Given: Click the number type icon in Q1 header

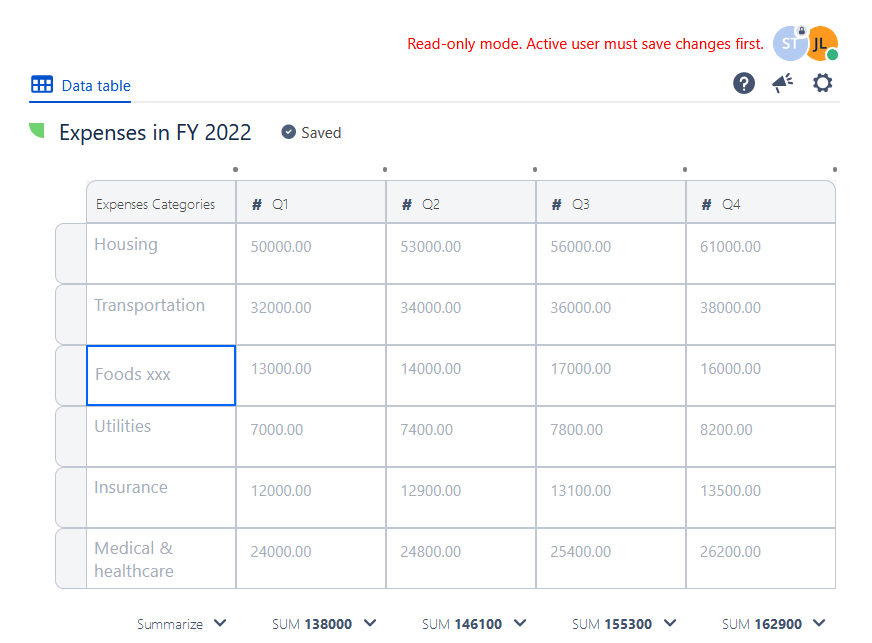Looking at the screenshot, I should (x=257, y=204).
